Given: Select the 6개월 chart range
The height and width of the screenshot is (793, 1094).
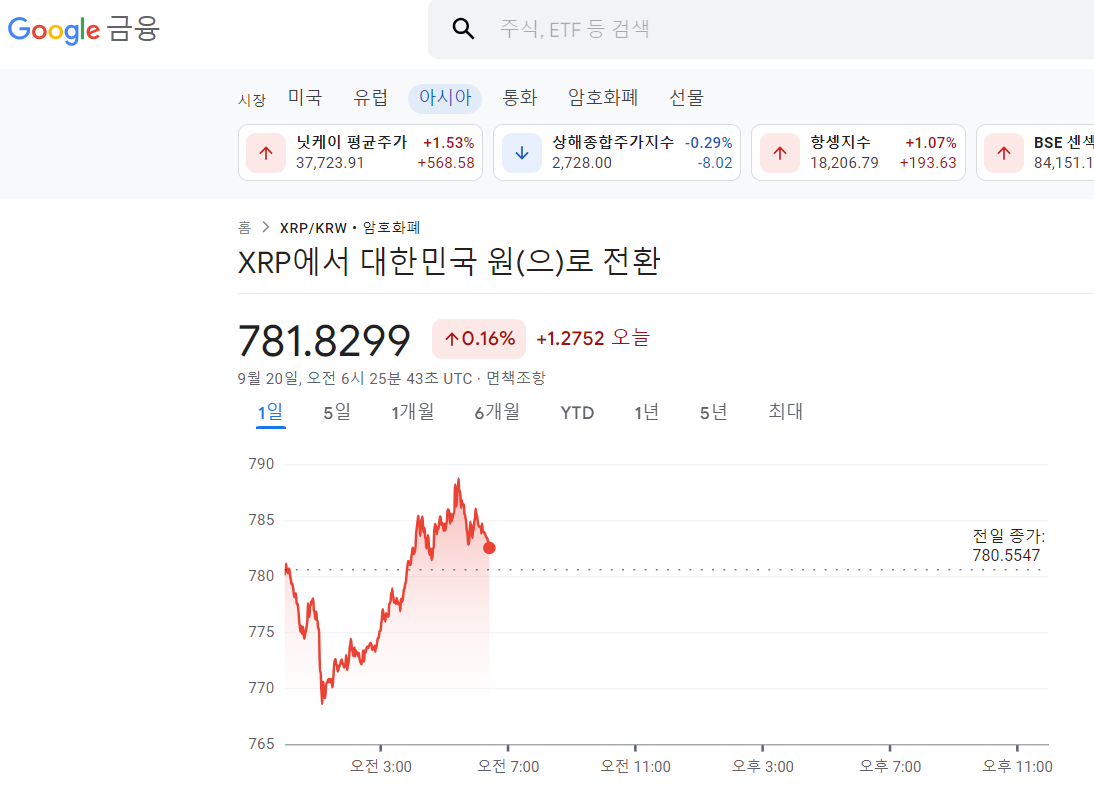Looking at the screenshot, I should click(497, 412).
